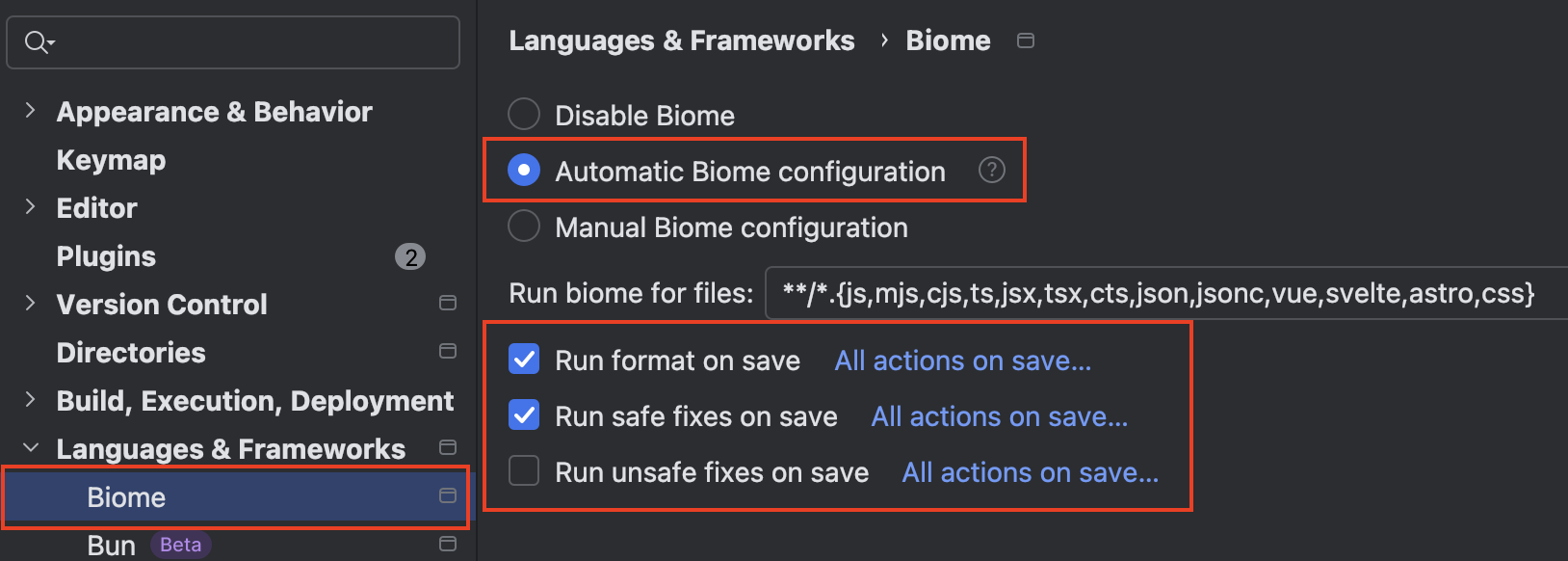This screenshot has width=1568, height=561.
Task: Click project-level icon next to Biome breadcrumb
Action: click(x=1026, y=40)
